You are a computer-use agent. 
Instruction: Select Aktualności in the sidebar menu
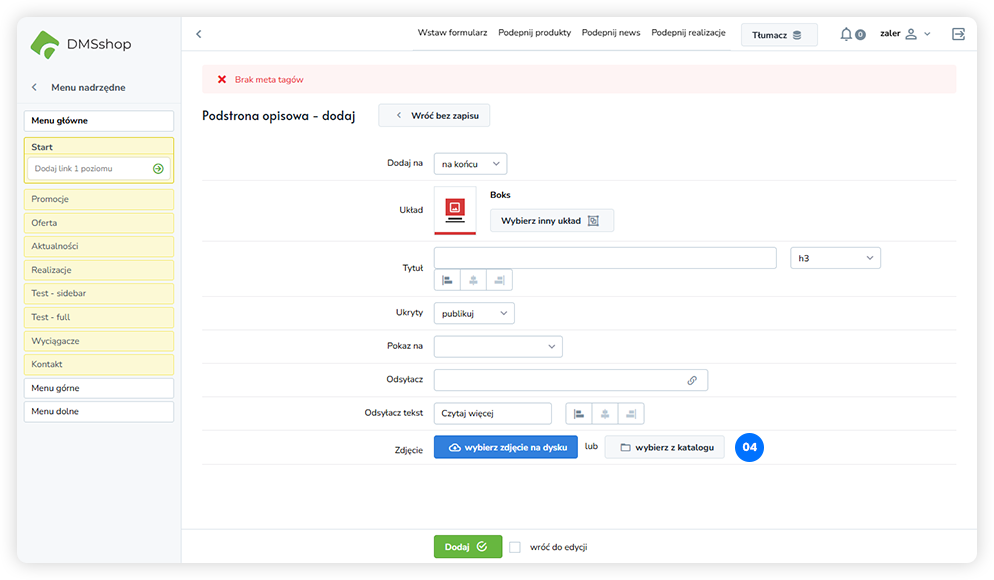[x=99, y=246]
